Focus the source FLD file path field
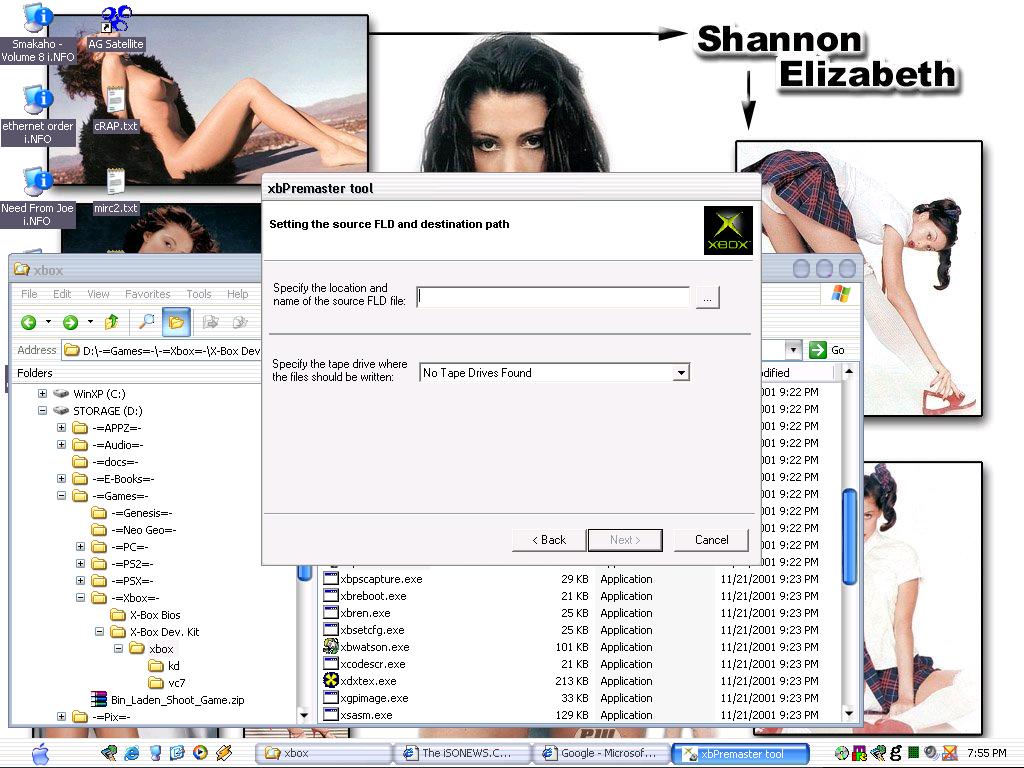 (553, 297)
